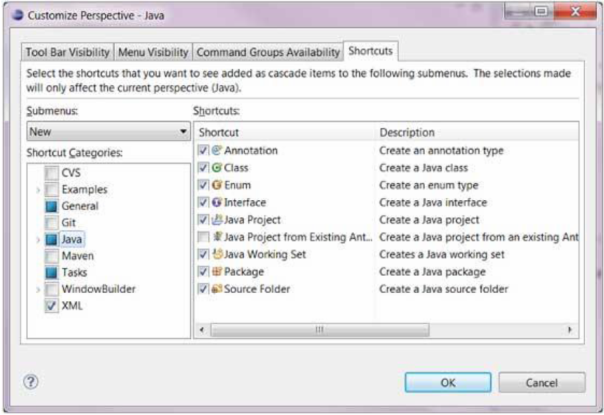Click the Annotation shortcut icon
604x415 pixels.
click(x=217, y=151)
